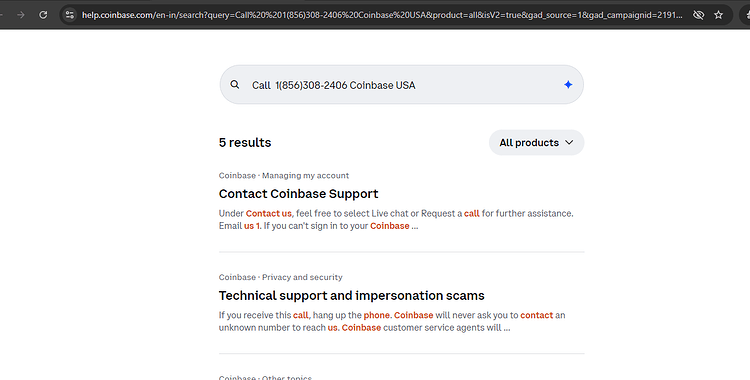Click highlighted "Contact us" text in first snippet
This screenshot has width=750, height=380.
268,213
